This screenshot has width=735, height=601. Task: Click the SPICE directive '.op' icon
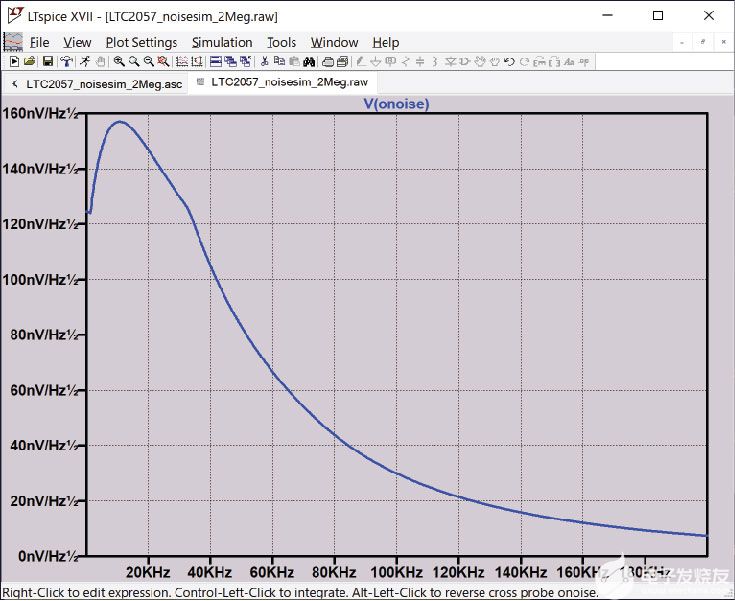[x=584, y=61]
